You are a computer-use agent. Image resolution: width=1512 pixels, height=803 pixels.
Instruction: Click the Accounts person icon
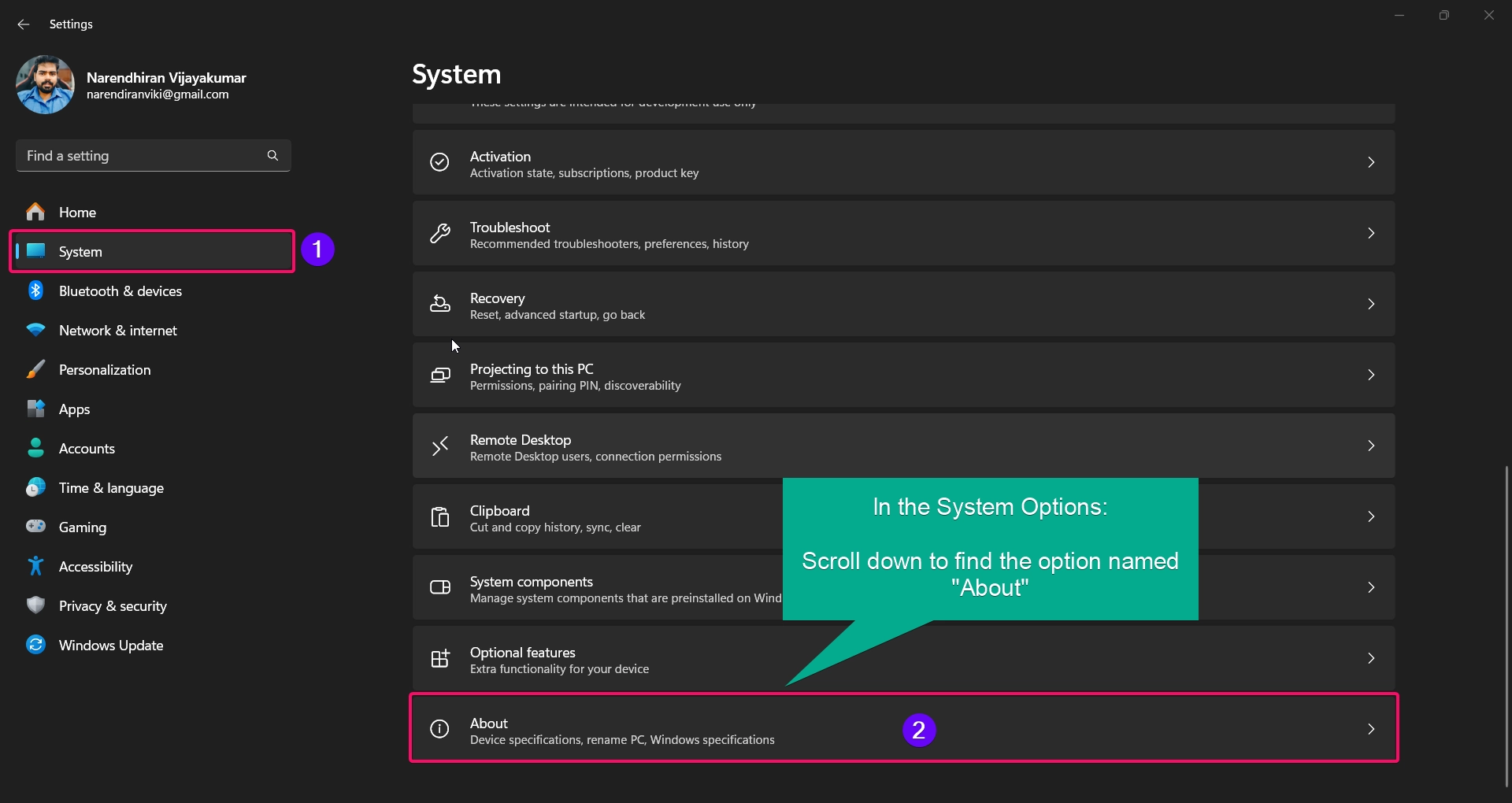point(35,448)
